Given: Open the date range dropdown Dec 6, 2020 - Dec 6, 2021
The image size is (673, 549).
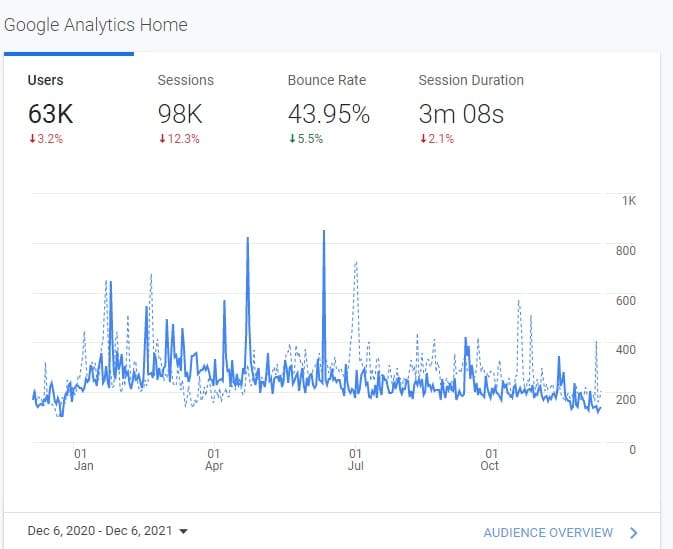Looking at the screenshot, I should tap(107, 531).
